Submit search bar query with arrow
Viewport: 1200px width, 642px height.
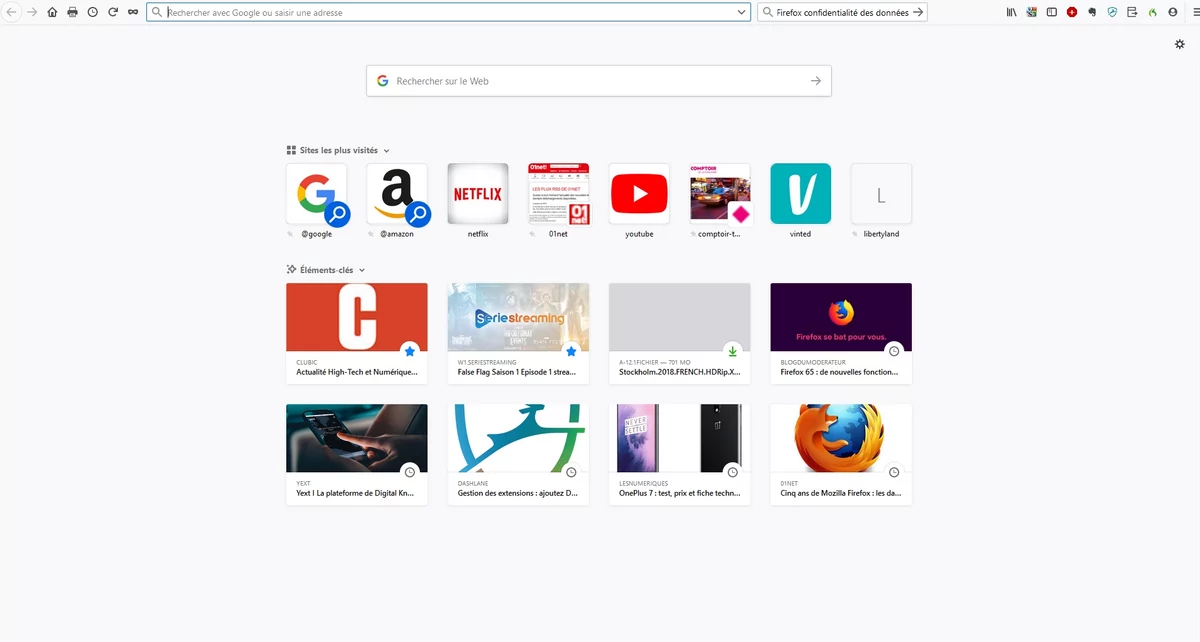(x=917, y=12)
